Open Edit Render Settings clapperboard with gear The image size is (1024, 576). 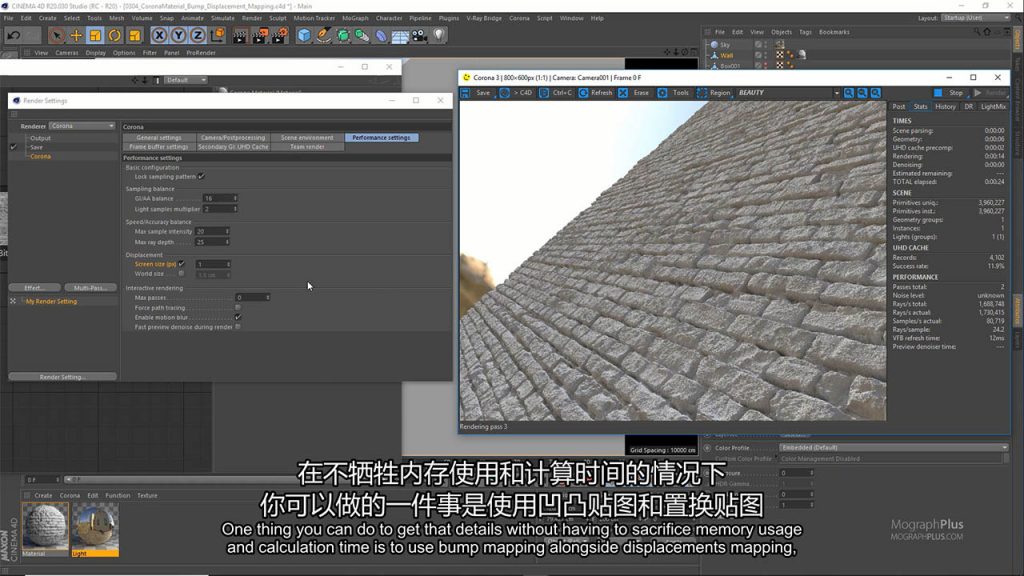pyautogui.click(x=280, y=35)
